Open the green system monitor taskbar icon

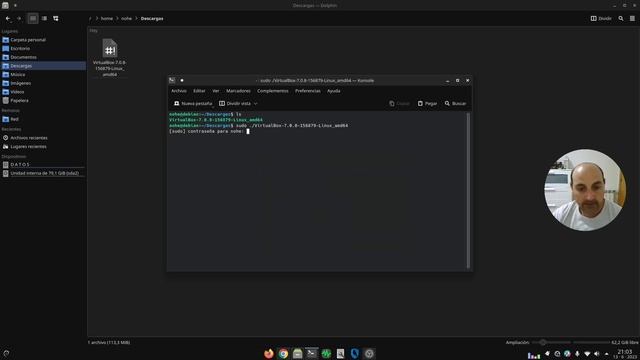[326, 353]
